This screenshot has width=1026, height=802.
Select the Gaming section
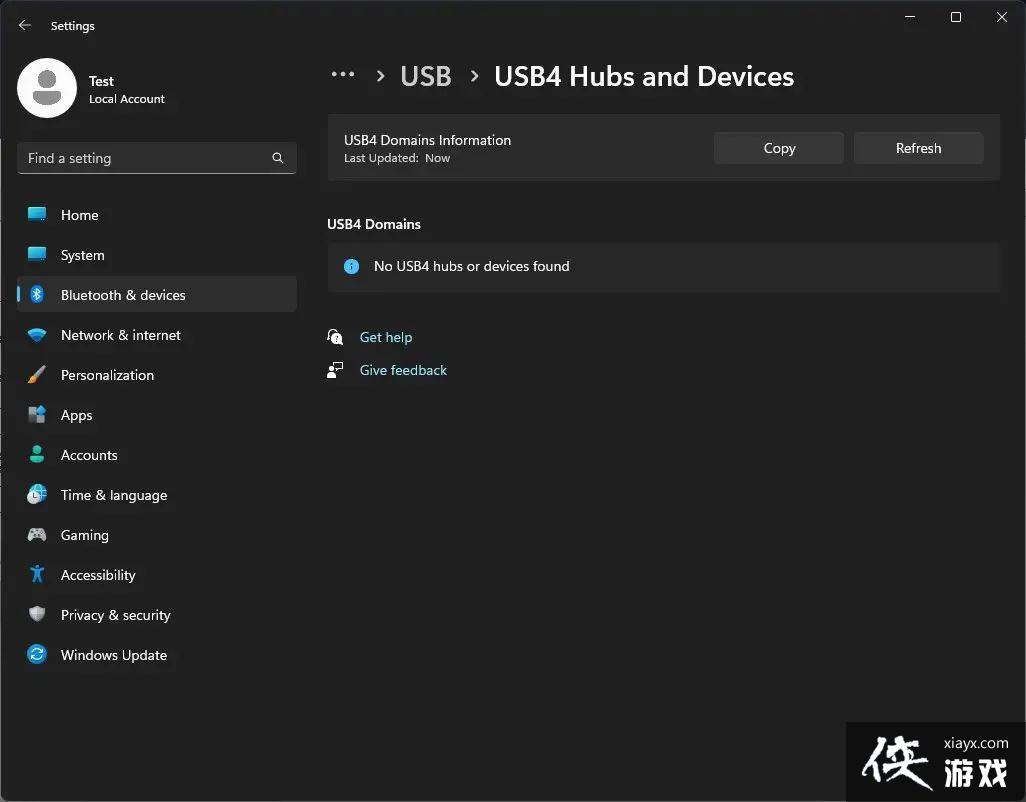(84, 535)
